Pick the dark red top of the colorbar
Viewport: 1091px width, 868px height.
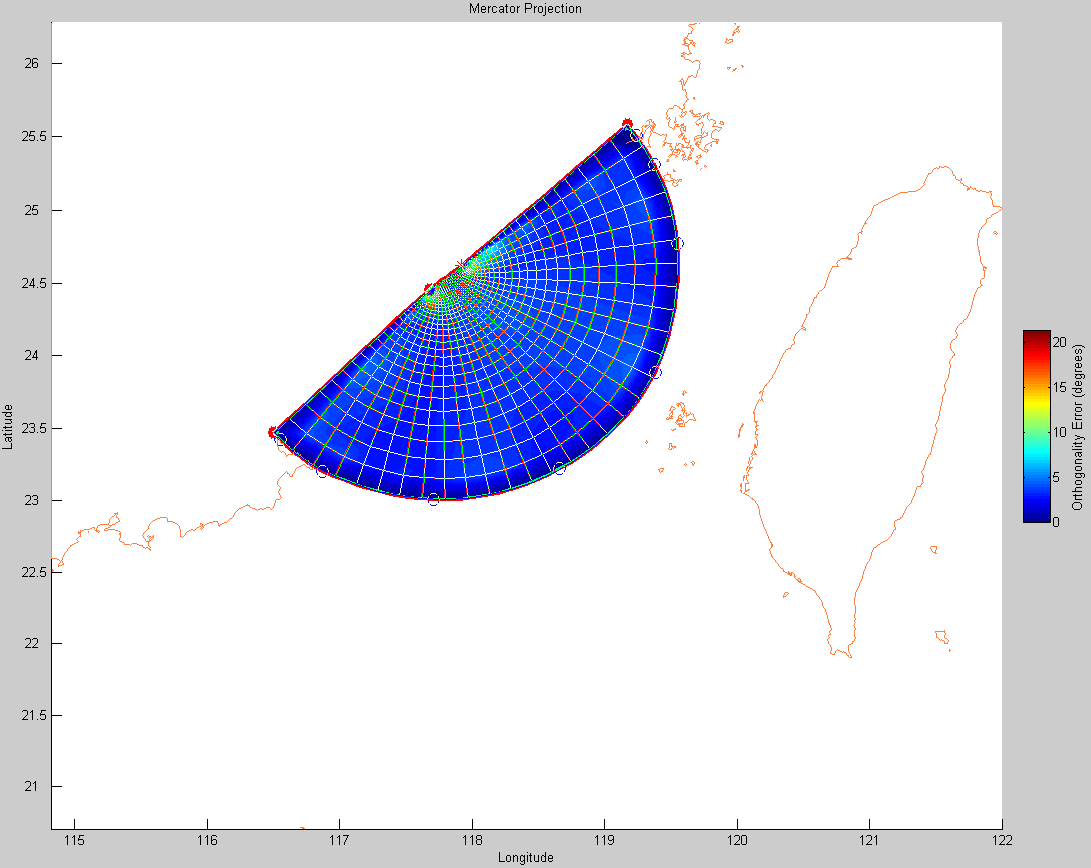pos(1035,335)
